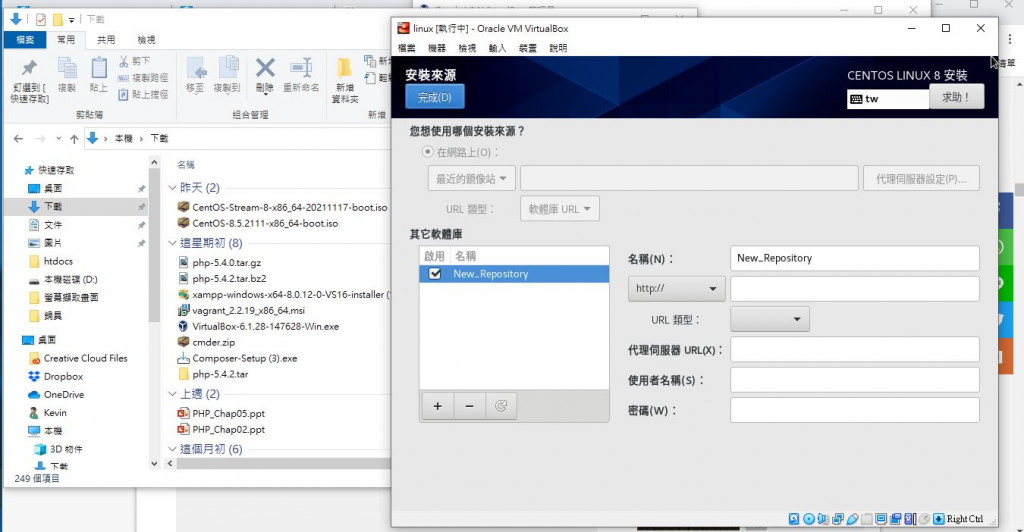Click the network adapter icon in VirtualBox status bar

838,519
